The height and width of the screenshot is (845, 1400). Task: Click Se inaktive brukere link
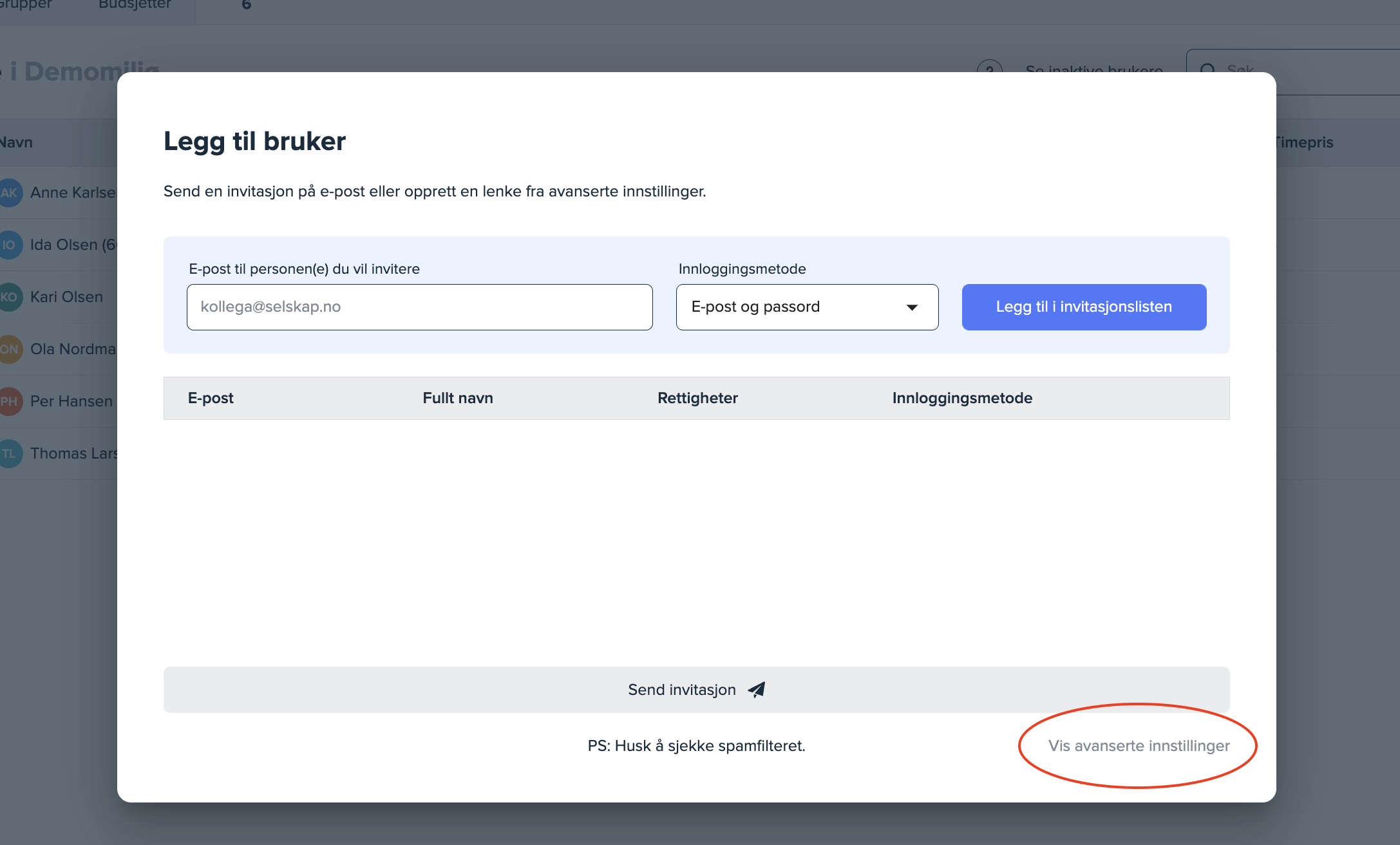coord(1093,68)
